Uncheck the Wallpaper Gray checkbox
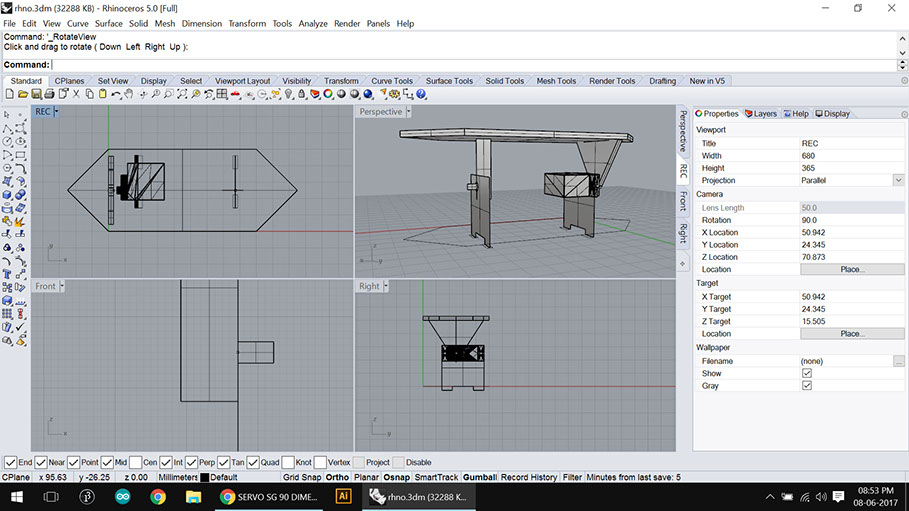Screen dimensions: 909x511 [x=807, y=385]
